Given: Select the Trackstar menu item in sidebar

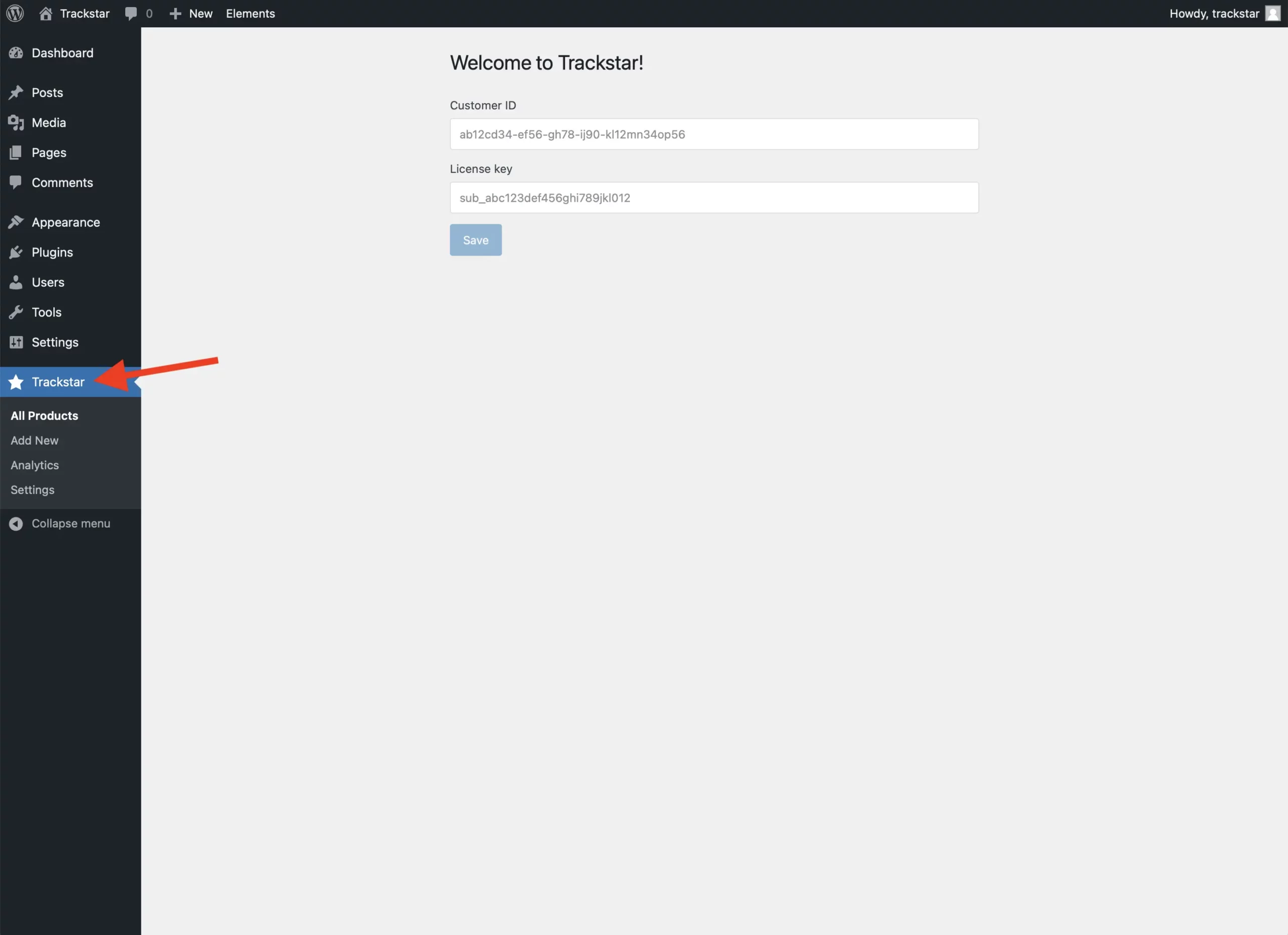Looking at the screenshot, I should (70, 382).
